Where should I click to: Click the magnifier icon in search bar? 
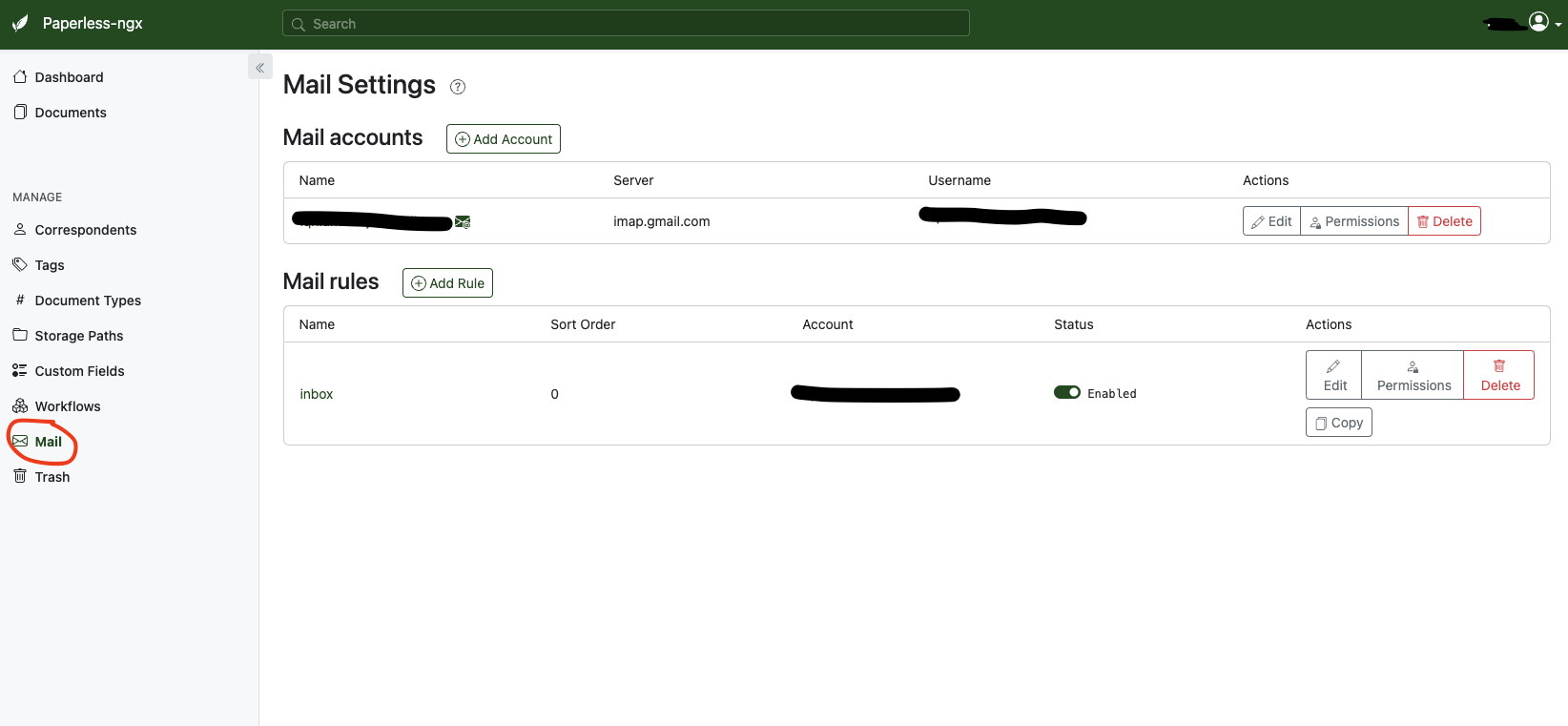pos(299,24)
